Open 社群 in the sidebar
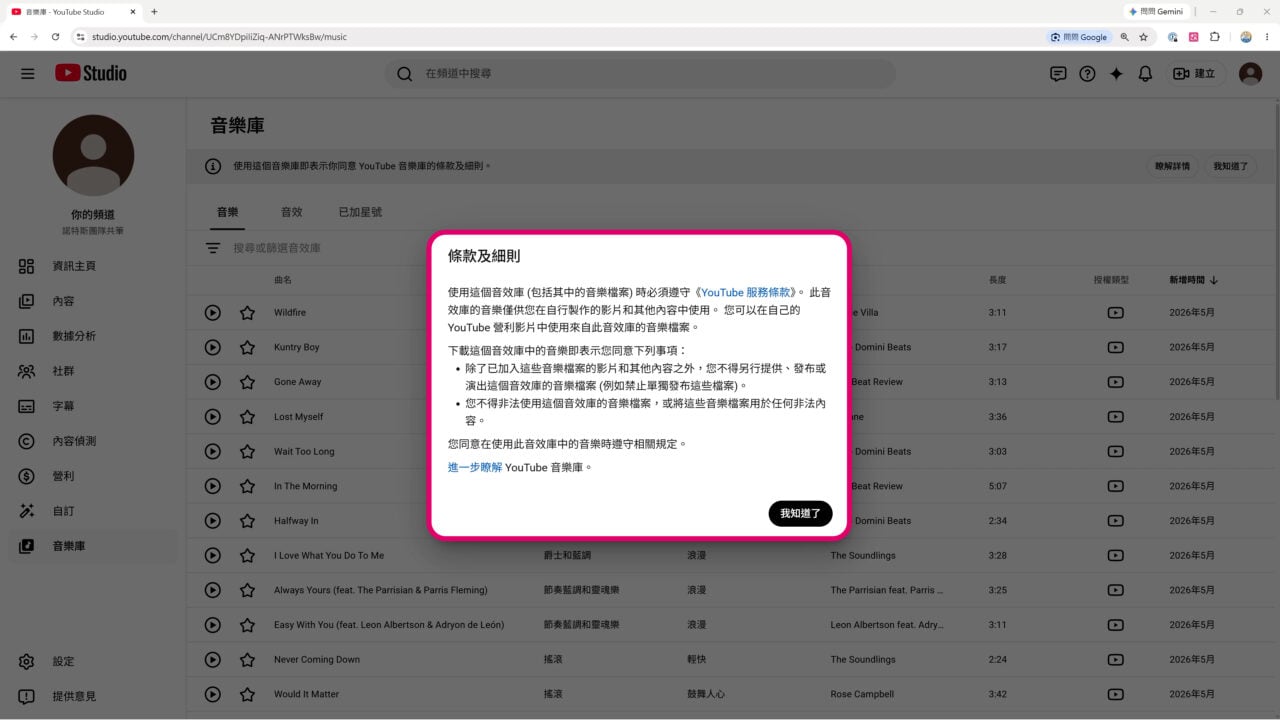The width and height of the screenshot is (1280, 720). click(92, 371)
